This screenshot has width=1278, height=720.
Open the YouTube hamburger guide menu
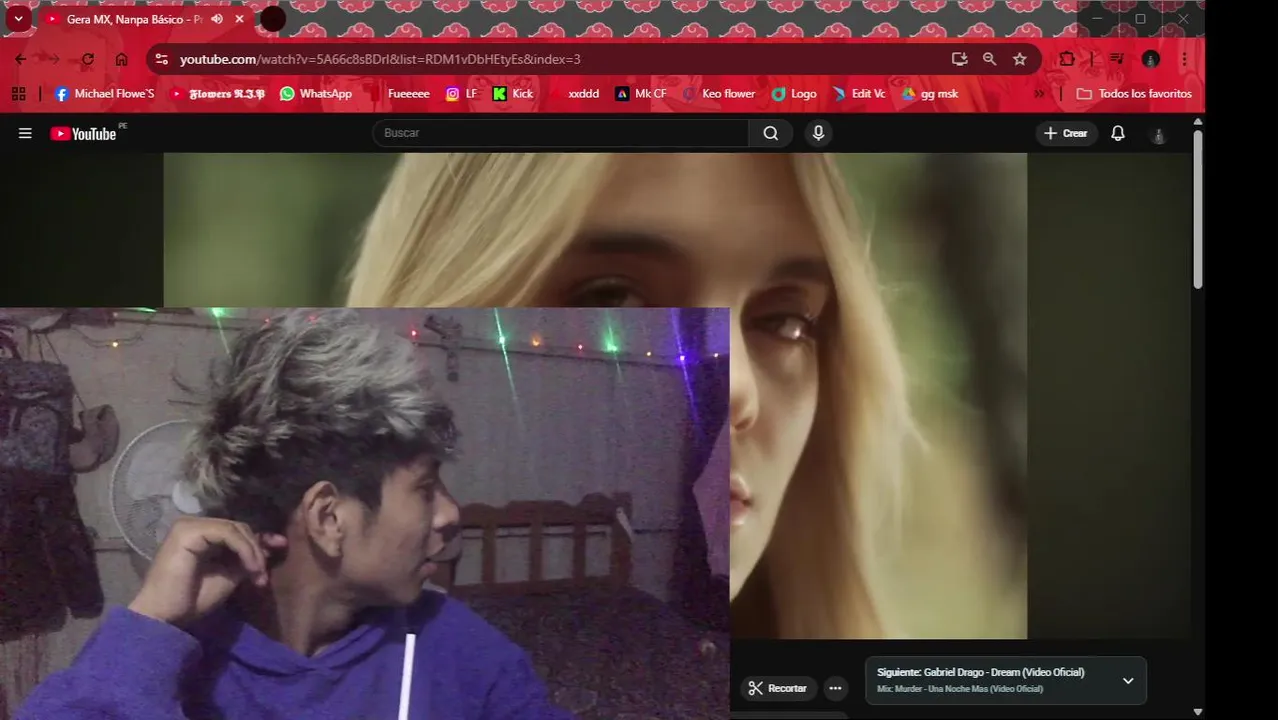25,133
